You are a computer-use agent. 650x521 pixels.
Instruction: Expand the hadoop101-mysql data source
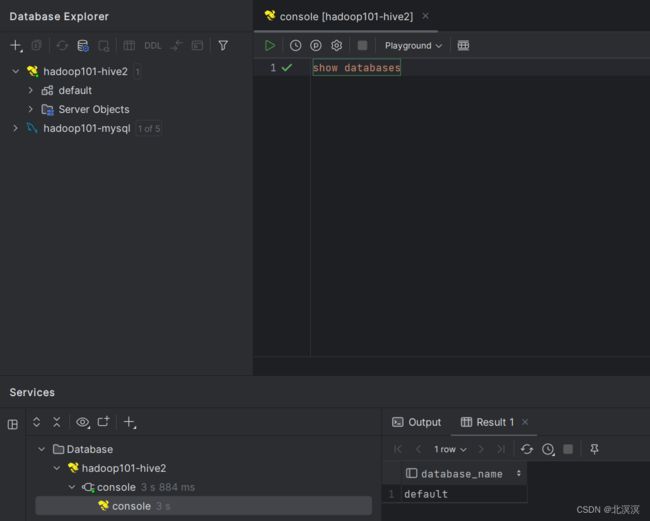[x=16, y=128]
